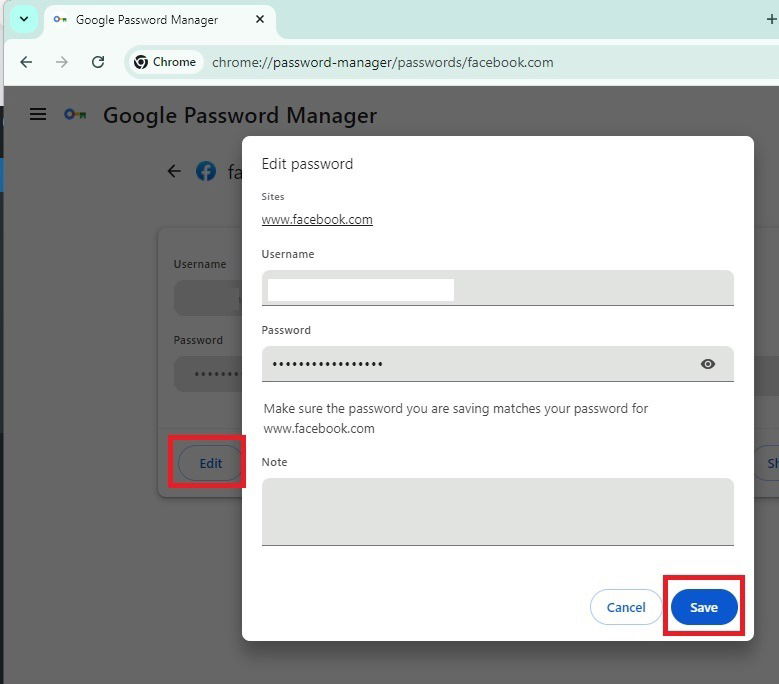The height and width of the screenshot is (684, 779).
Task: Click the chrome://password-manager URL in address bar
Action: 383,63
